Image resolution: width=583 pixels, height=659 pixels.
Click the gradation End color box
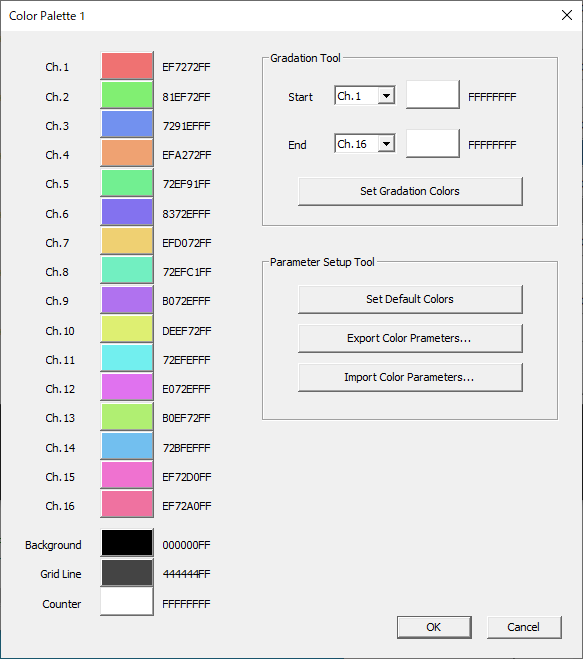[433, 143]
